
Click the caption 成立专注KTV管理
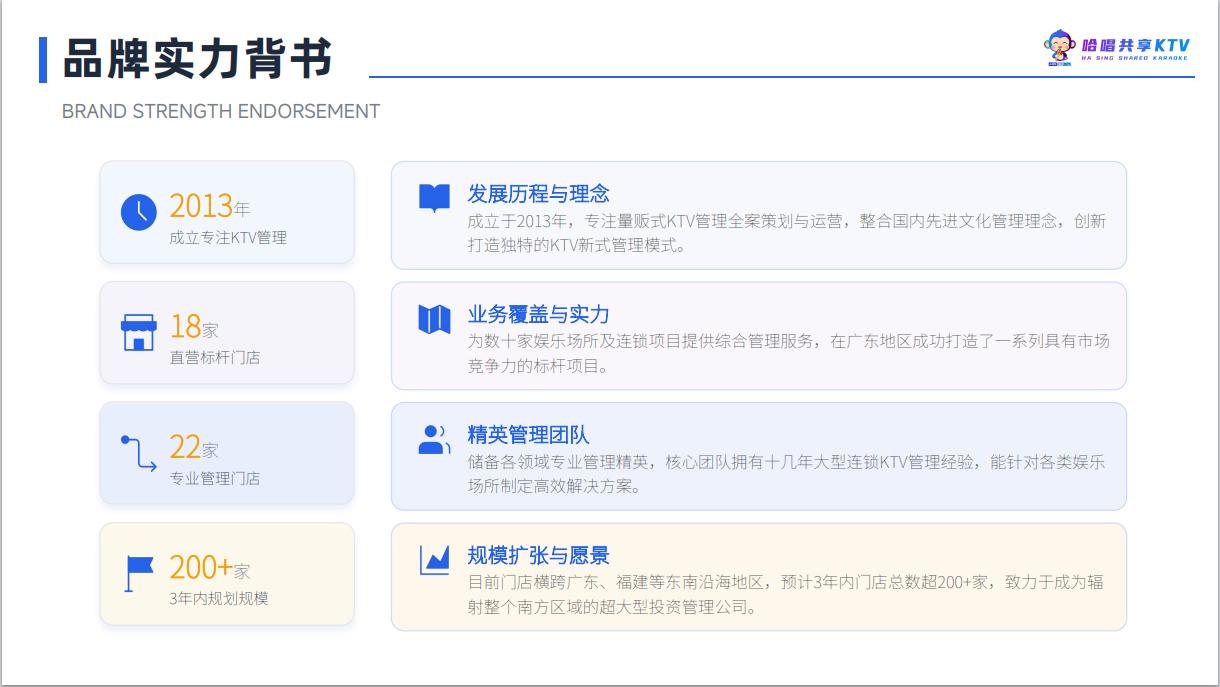coord(228,237)
